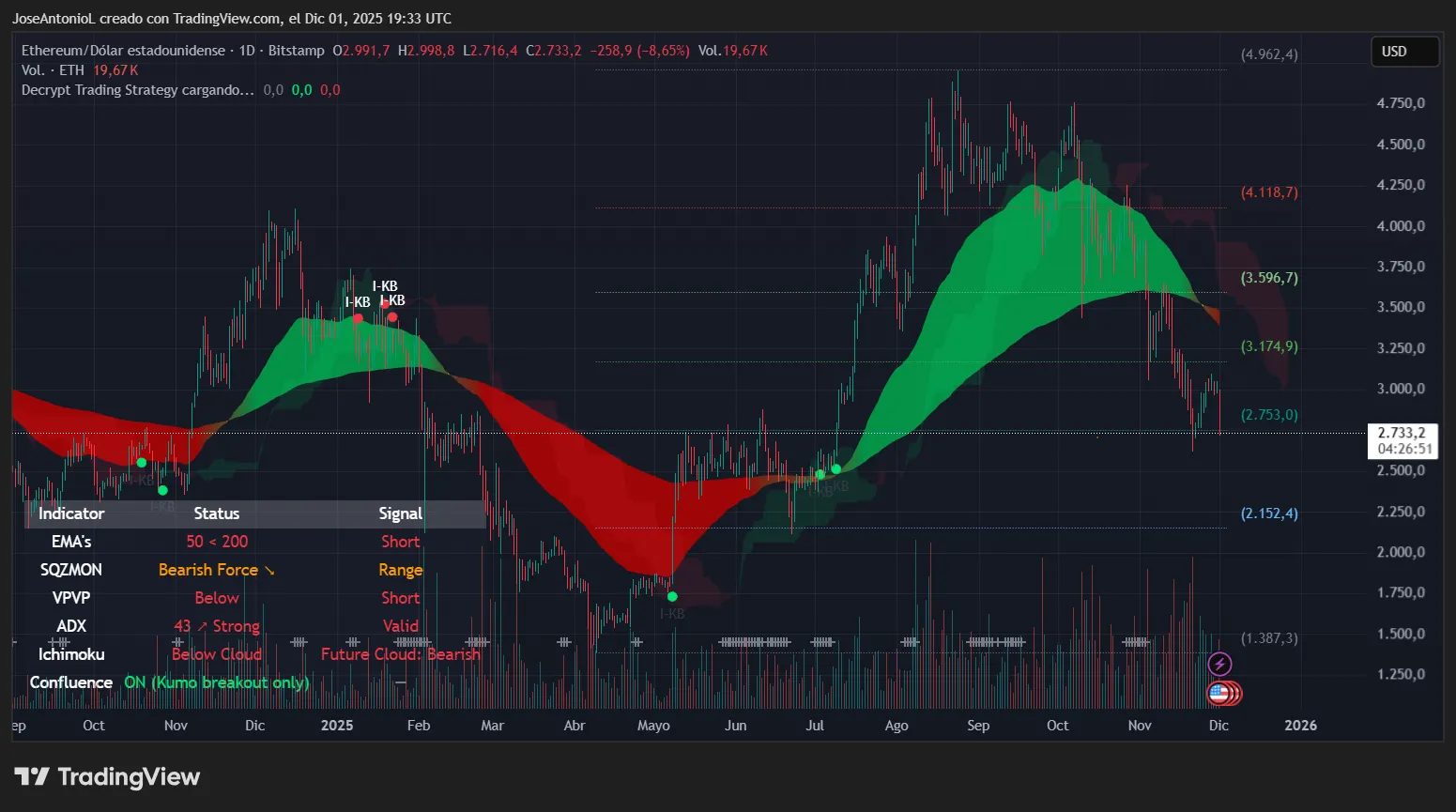Click the purple lightning quick-action icon
Viewport: 1456px width, 812px height.
coord(1219,664)
